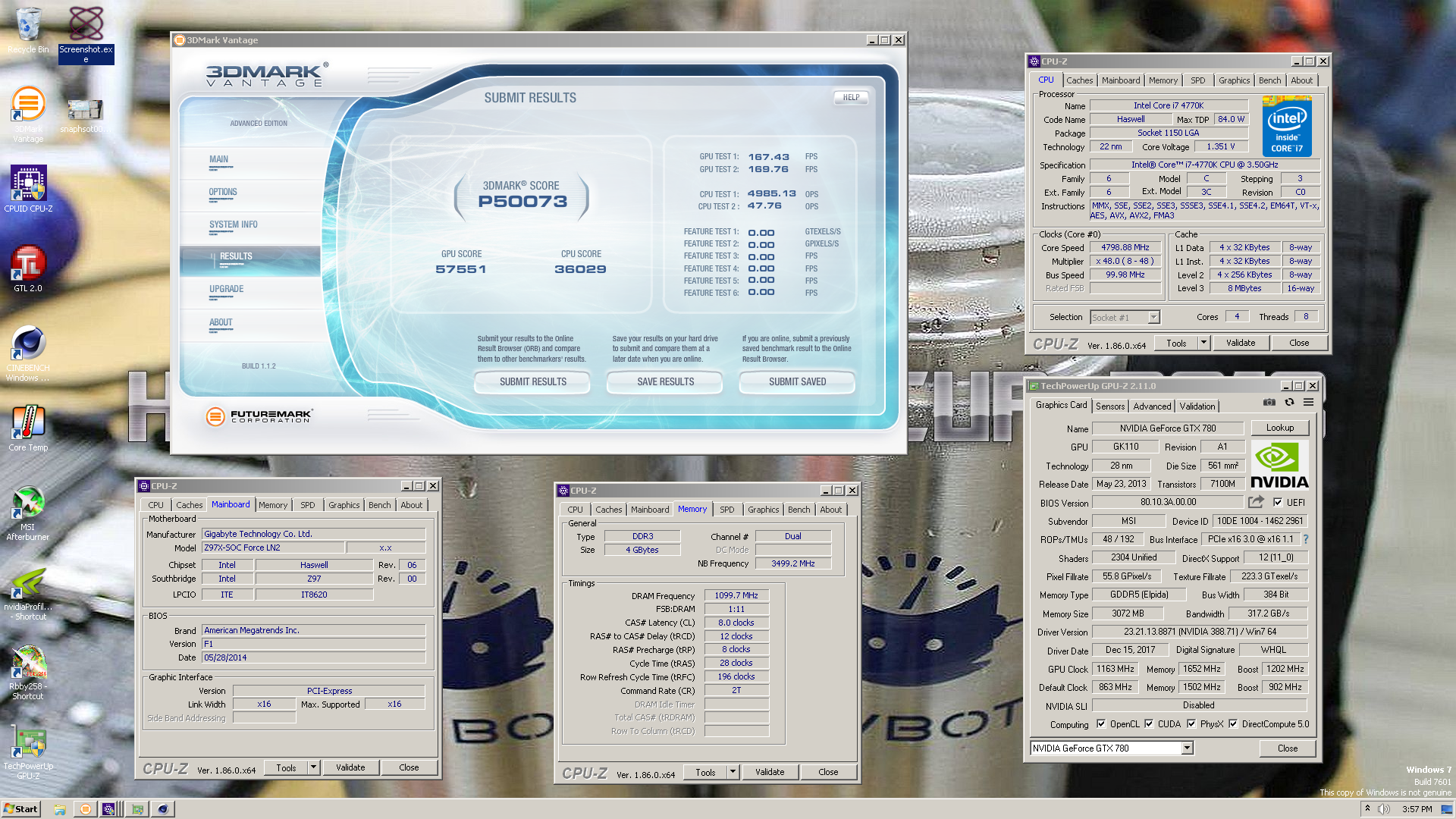This screenshot has height=819, width=1456.
Task: Launch the GTL 2.0 desktop icon
Action: coord(28,268)
